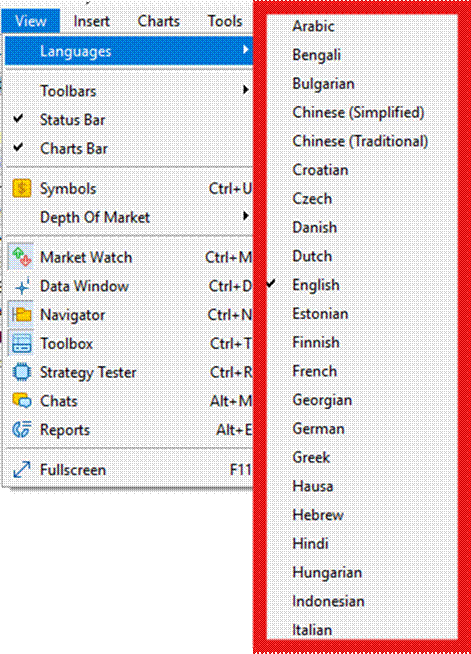This screenshot has height=654, width=471.
Task: Select Indonesian language
Action: click(328, 602)
